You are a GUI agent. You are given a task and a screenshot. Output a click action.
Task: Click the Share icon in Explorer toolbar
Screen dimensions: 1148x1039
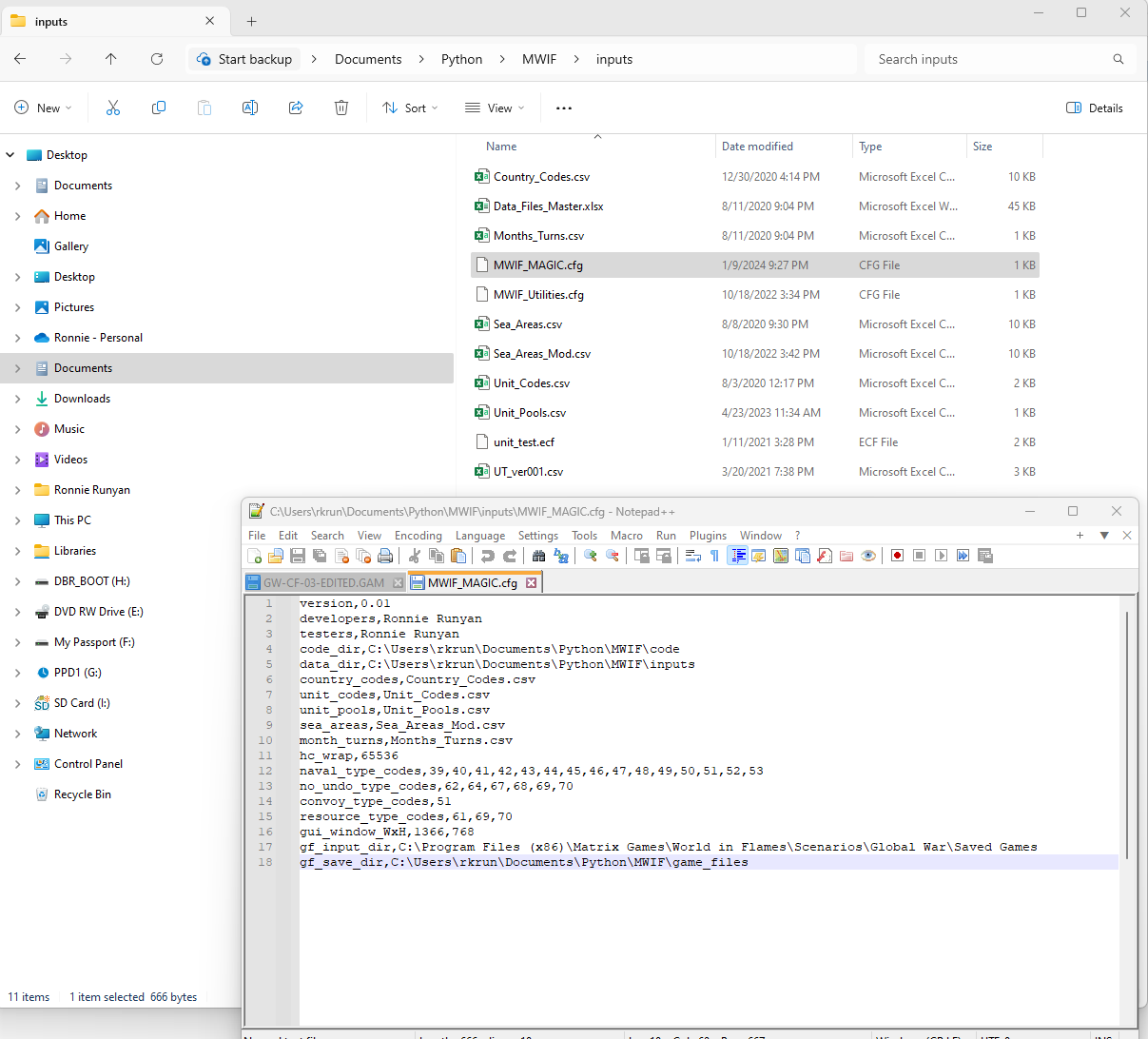coord(296,108)
